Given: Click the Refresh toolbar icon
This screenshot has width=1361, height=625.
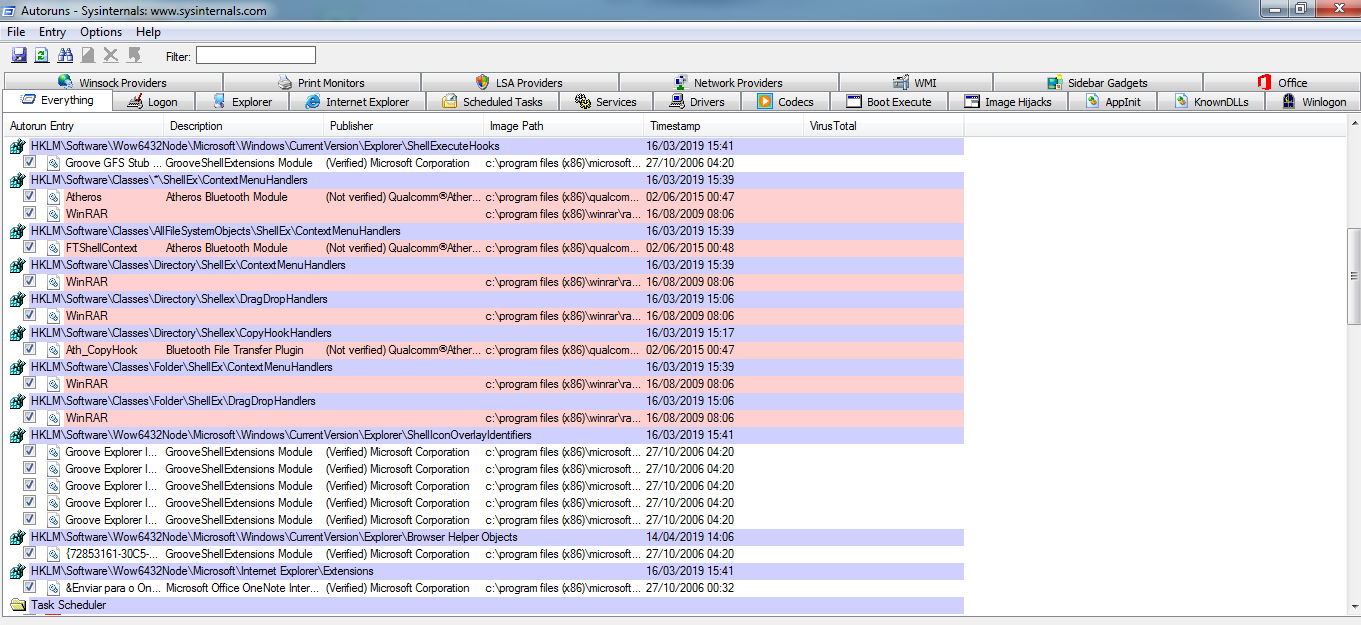Looking at the screenshot, I should (42, 55).
